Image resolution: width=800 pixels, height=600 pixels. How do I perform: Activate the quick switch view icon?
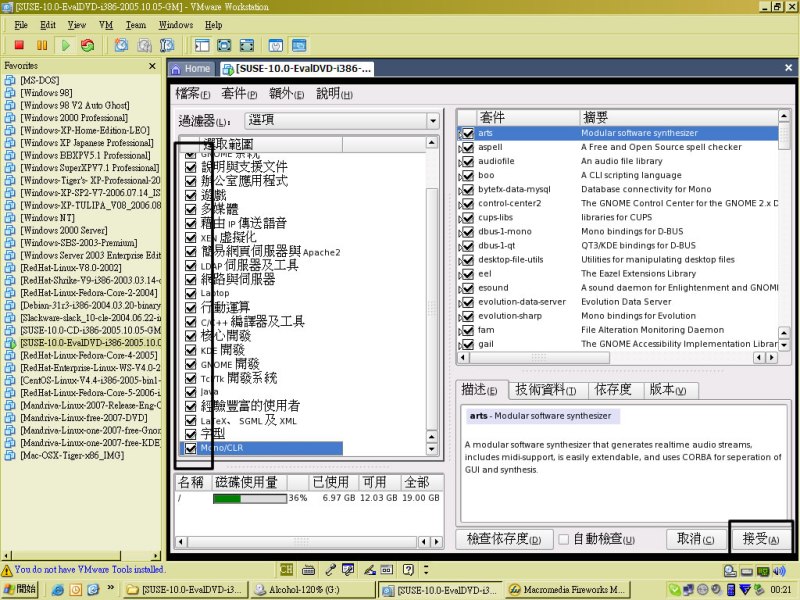(247, 45)
